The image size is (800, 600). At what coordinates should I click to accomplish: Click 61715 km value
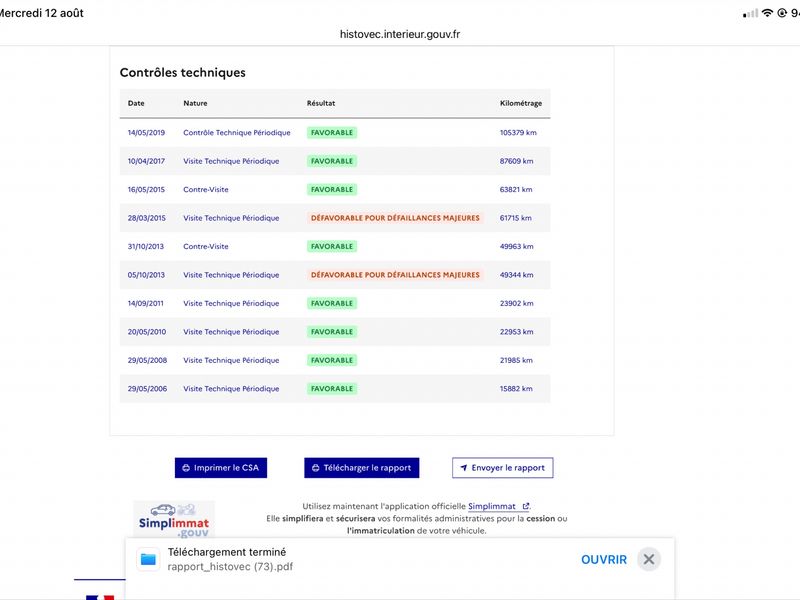[515, 218]
